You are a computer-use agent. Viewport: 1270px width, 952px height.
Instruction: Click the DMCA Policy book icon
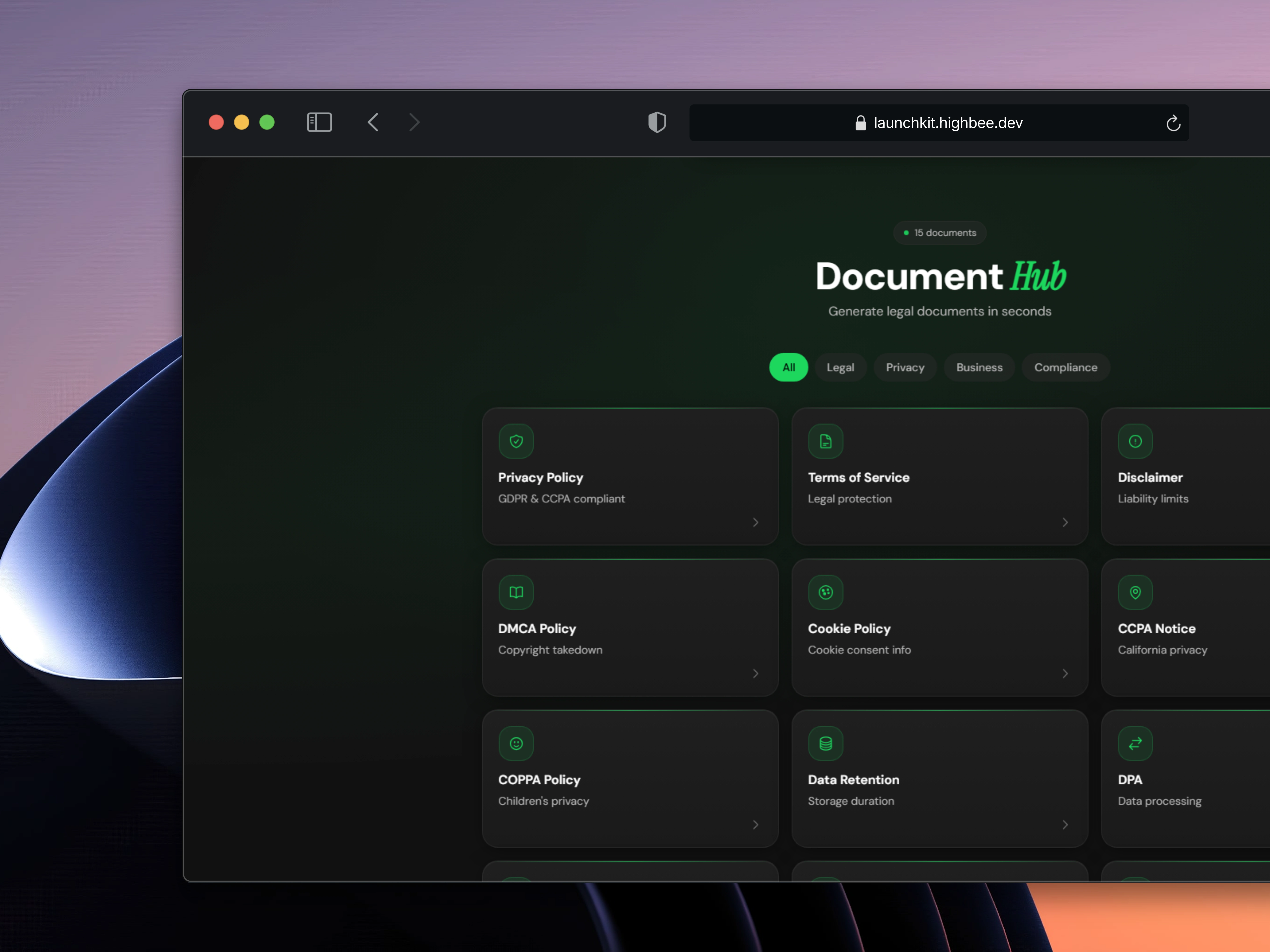point(515,592)
